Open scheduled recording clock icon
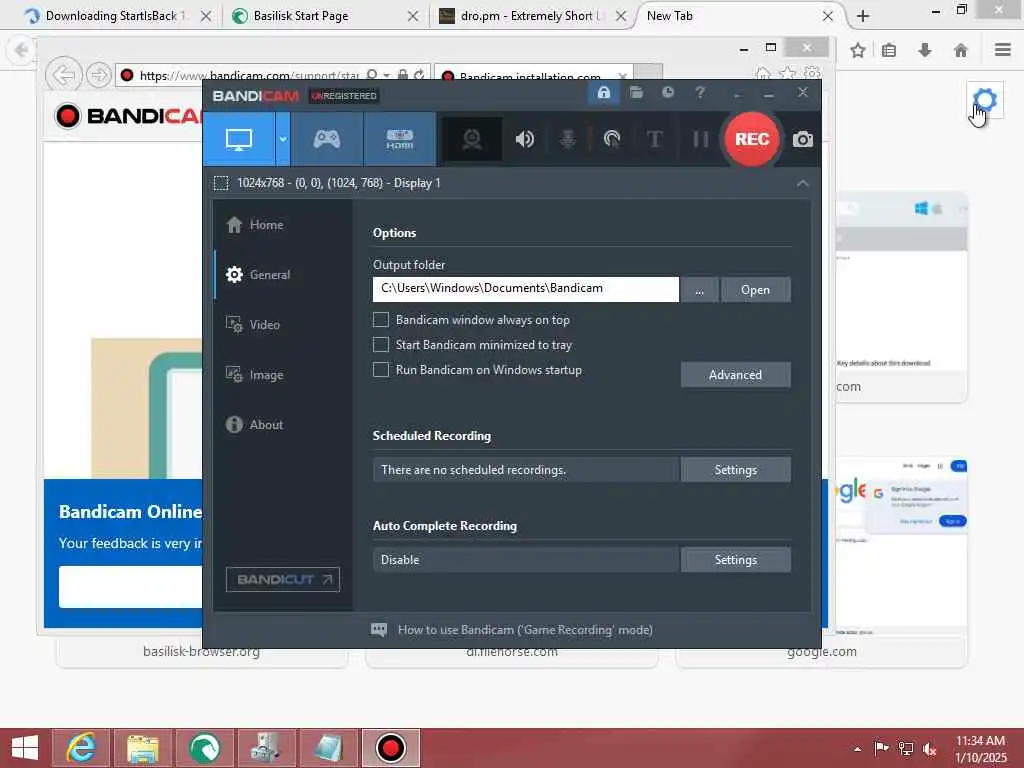Image resolution: width=1024 pixels, height=768 pixels. [667, 93]
